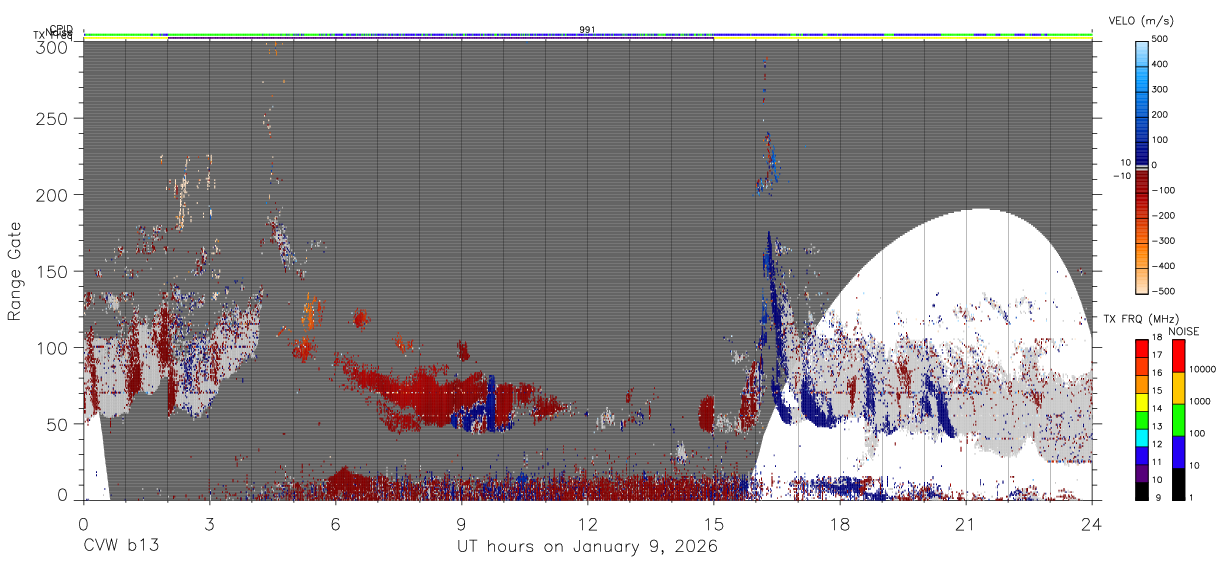Pick the orange 15–16 MHz TX FRQ swatch
Screen dimensions: 1228x567
point(1141,384)
